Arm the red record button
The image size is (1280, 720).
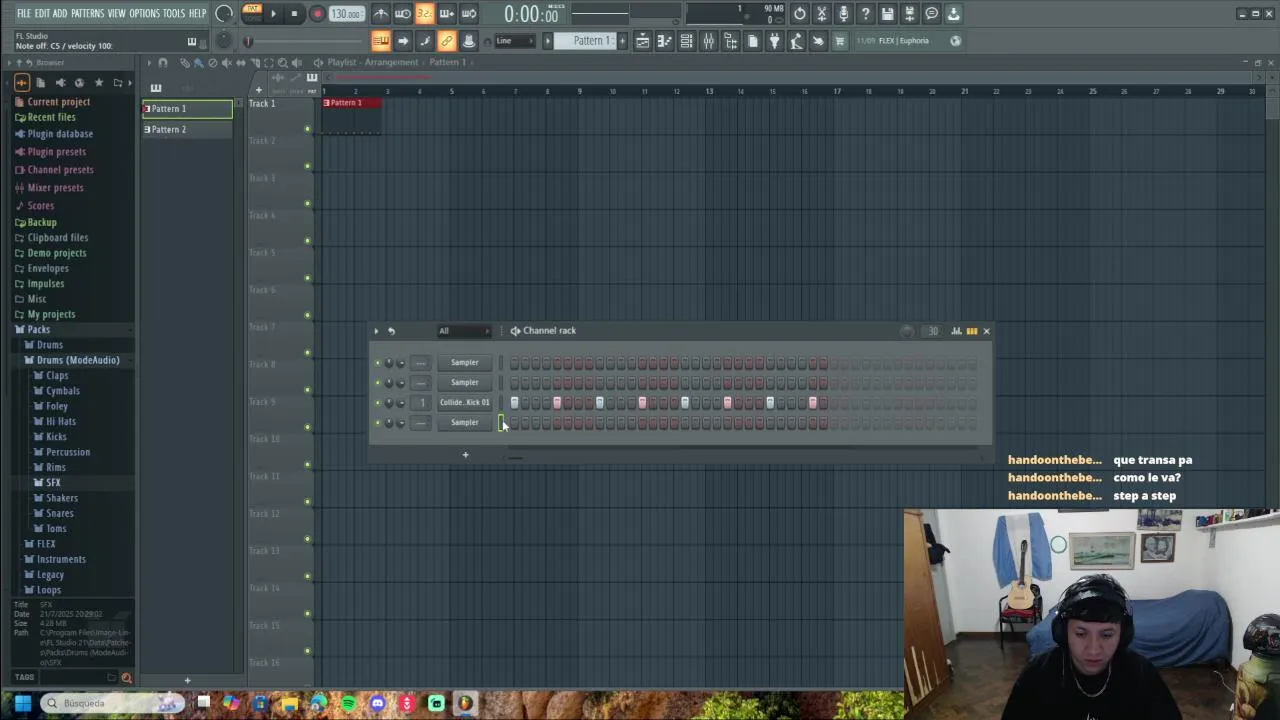pyautogui.click(x=317, y=14)
